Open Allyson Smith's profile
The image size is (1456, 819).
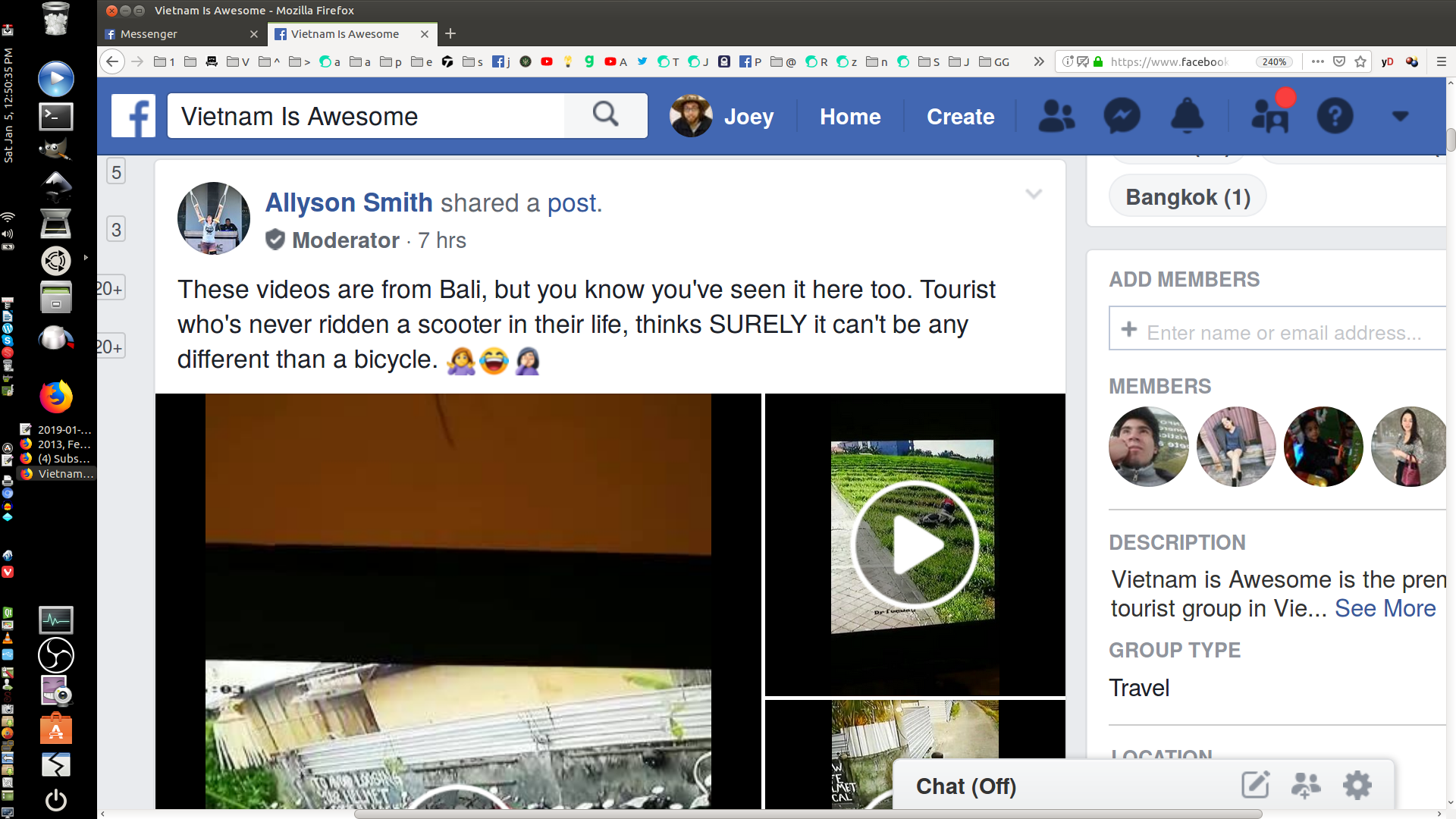pos(349,202)
